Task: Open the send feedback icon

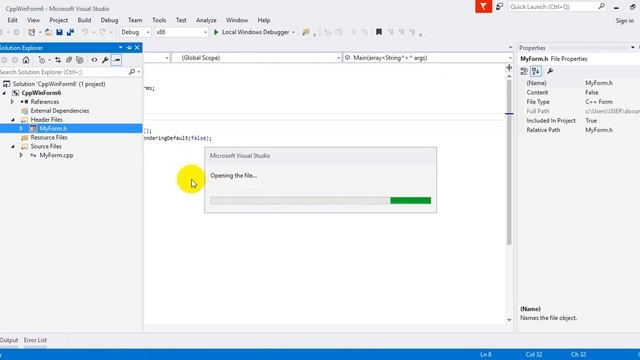Action: click(499, 7)
